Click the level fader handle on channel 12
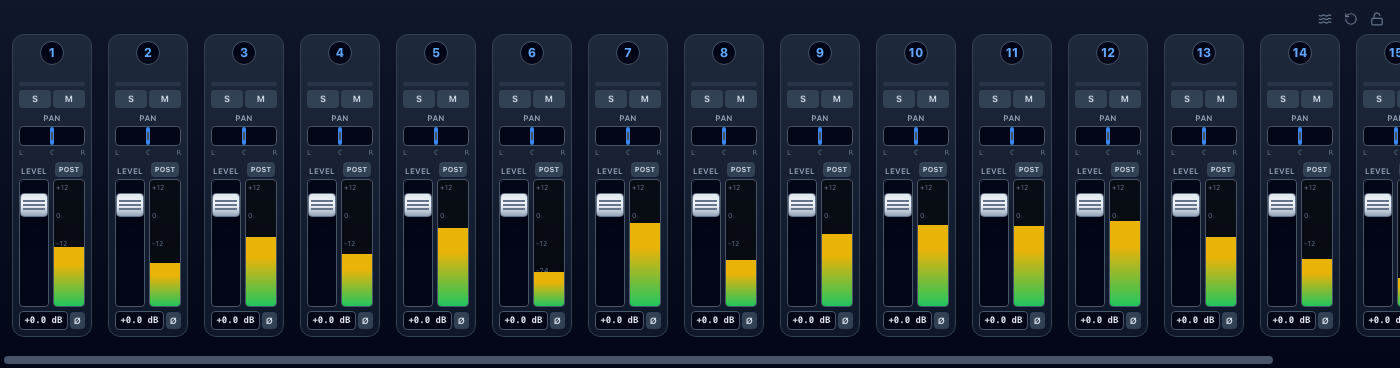 click(x=1090, y=205)
